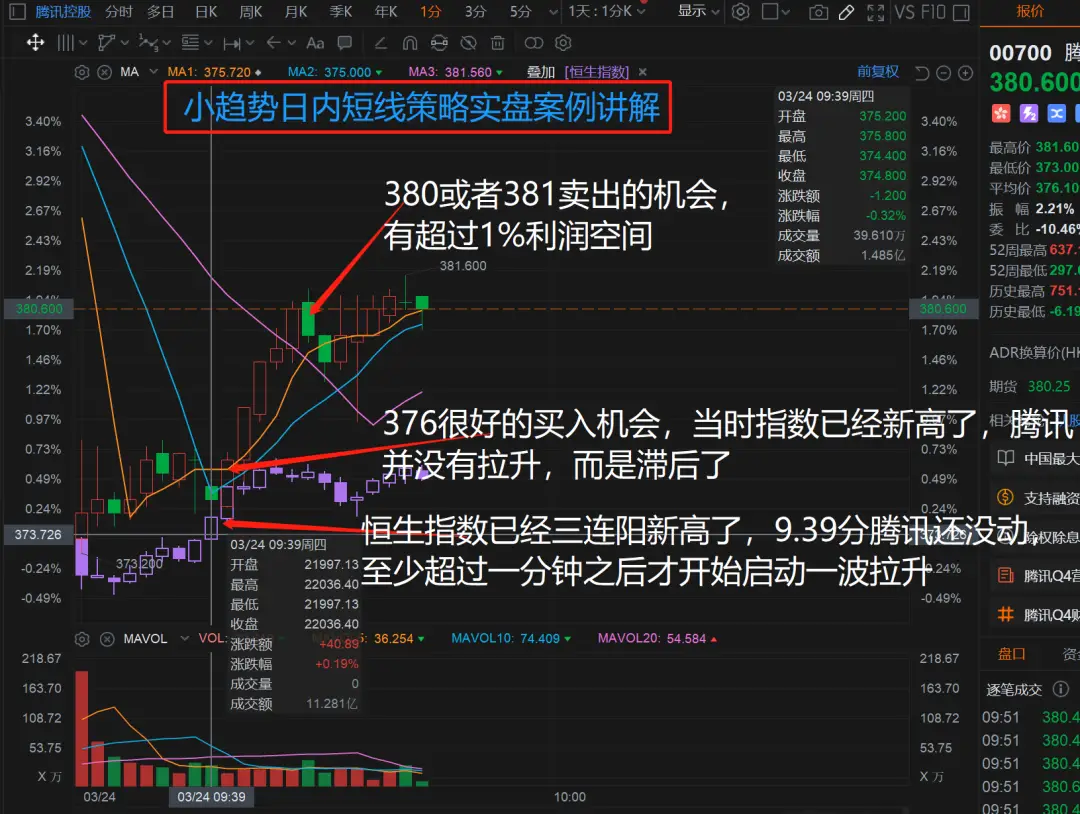This screenshot has height=814, width=1080.
Task: Open drawing toolbar settings gear
Action: point(563,43)
